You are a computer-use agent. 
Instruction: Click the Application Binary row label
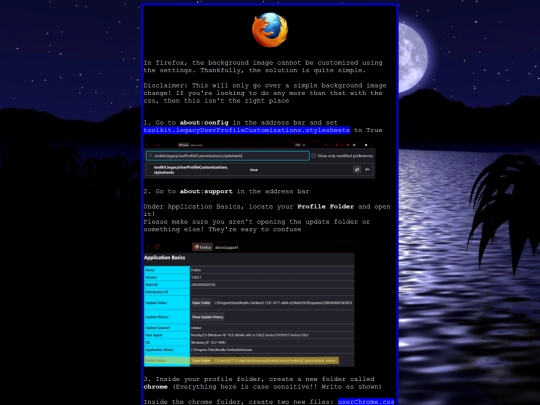159,350
